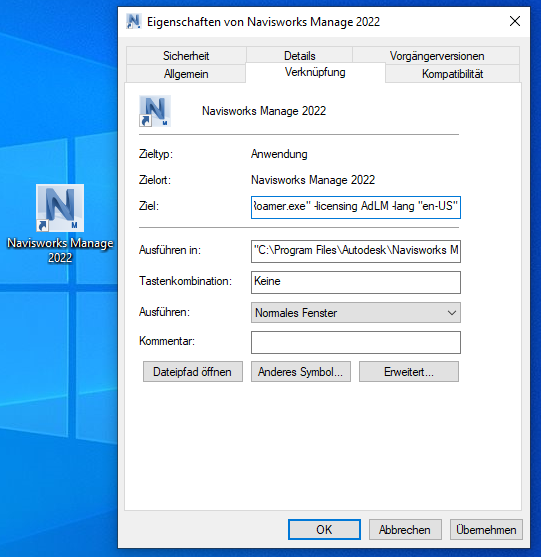Click the large Navisworks shortcut icon in the properties panel

pos(155,111)
